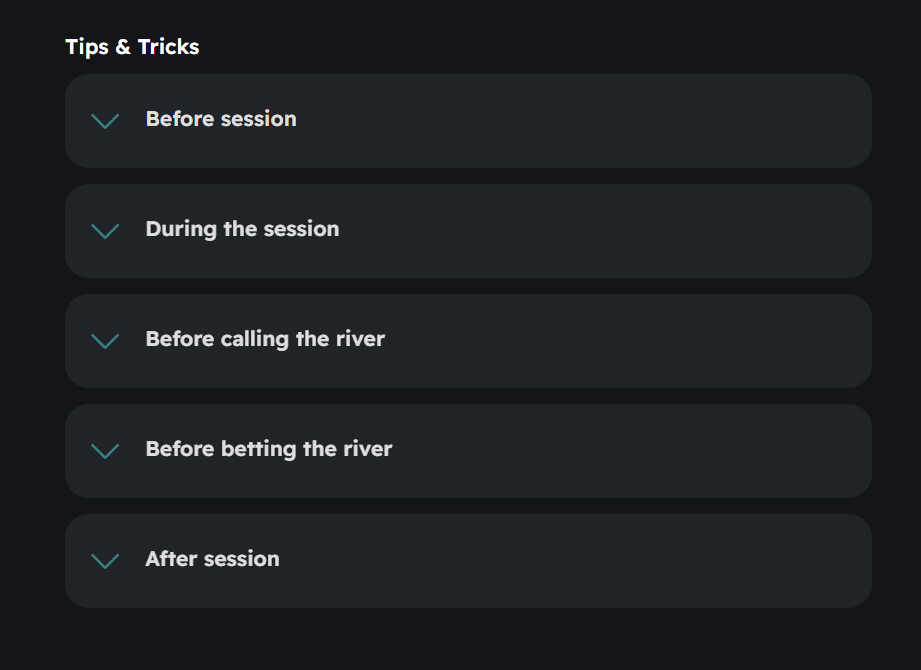Click the Before session title text
921x670 pixels.
[221, 119]
